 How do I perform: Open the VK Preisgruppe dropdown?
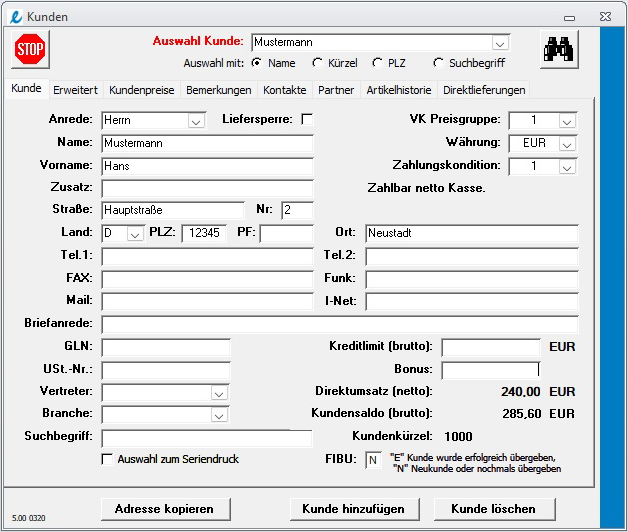pos(567,121)
